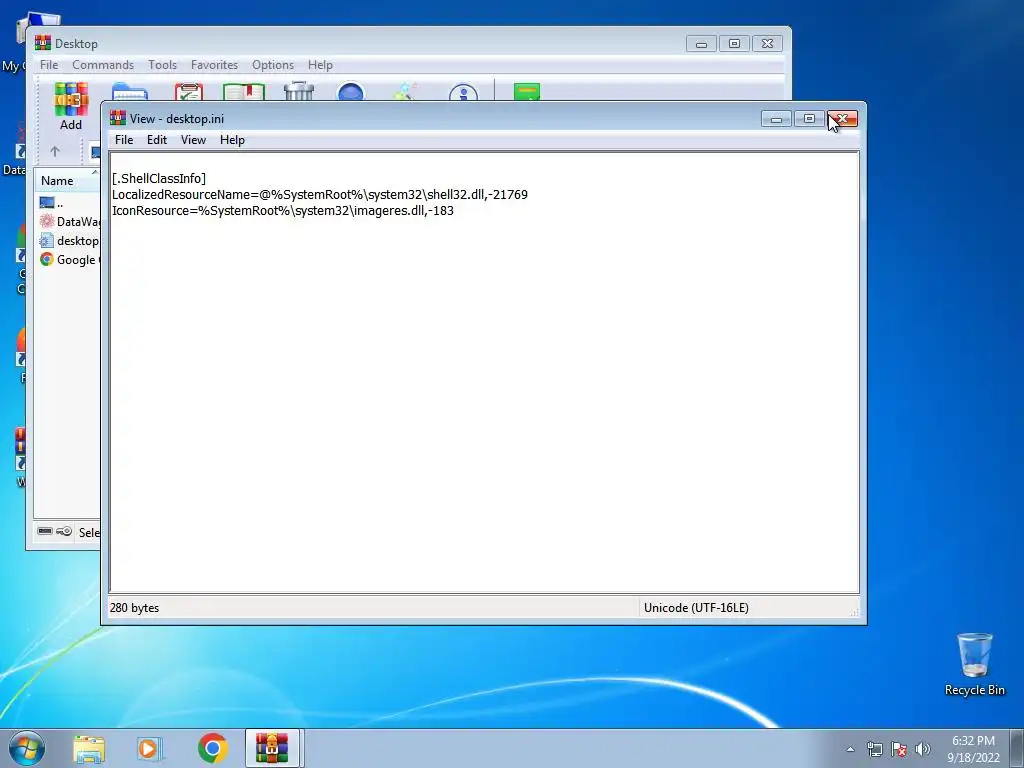
Task: Click the '280 bytes' status bar text
Action: 135,607
